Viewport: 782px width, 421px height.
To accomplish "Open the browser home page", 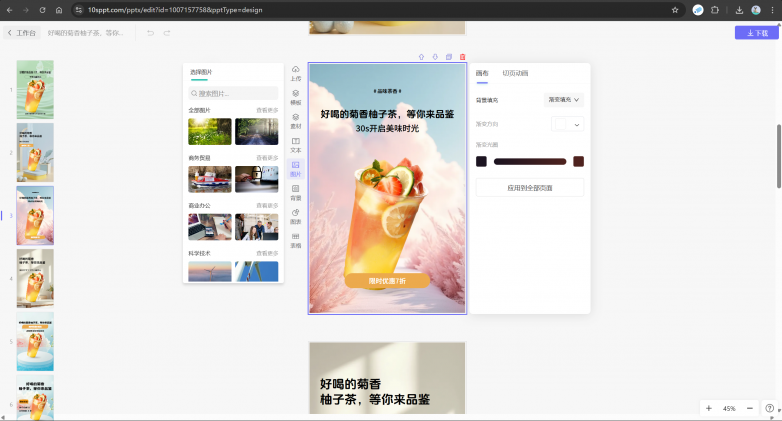I will (x=59, y=10).
